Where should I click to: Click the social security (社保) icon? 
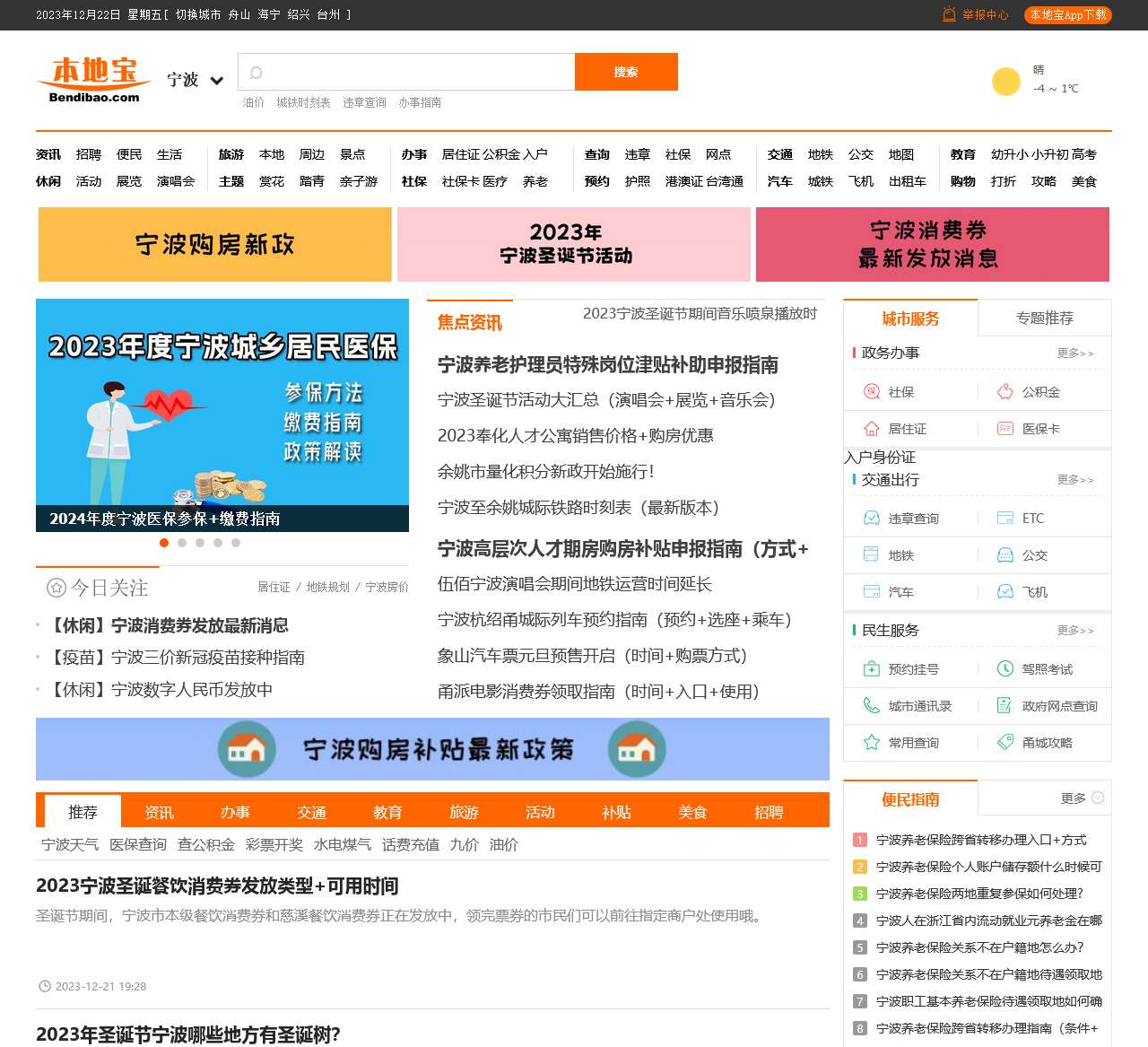point(871,392)
